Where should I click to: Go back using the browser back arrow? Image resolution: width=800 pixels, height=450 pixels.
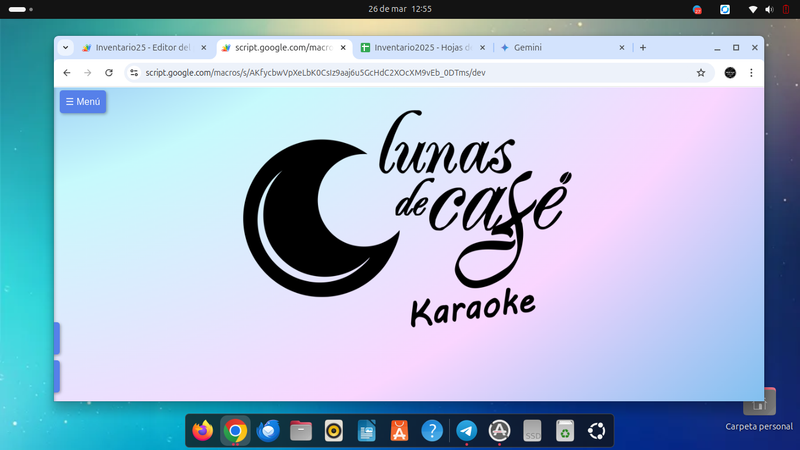coord(66,73)
